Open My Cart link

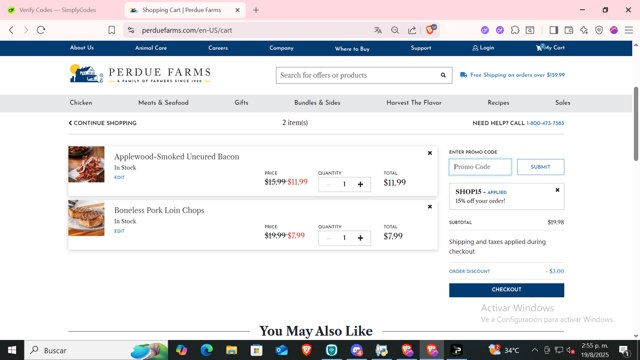(x=550, y=48)
